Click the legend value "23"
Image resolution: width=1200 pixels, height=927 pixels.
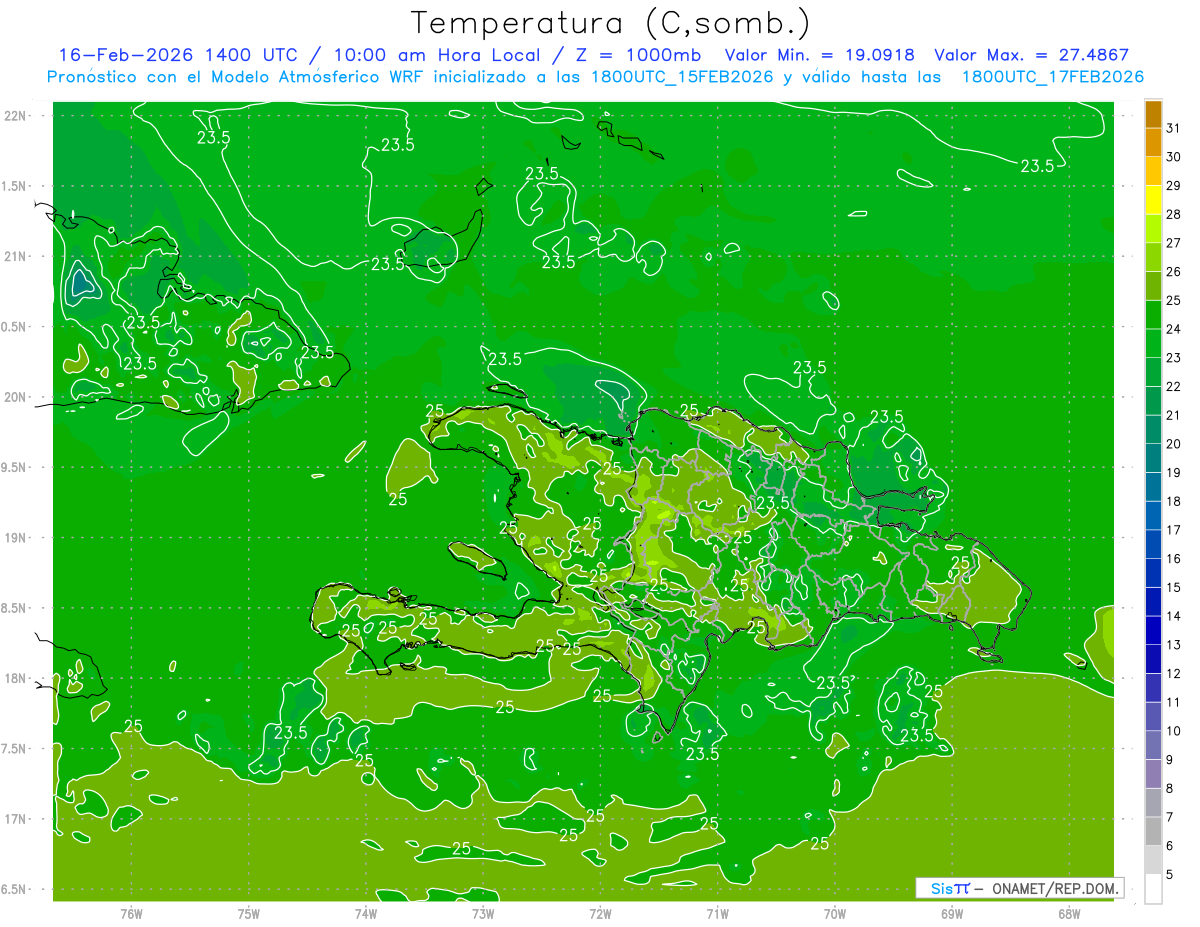[1174, 358]
